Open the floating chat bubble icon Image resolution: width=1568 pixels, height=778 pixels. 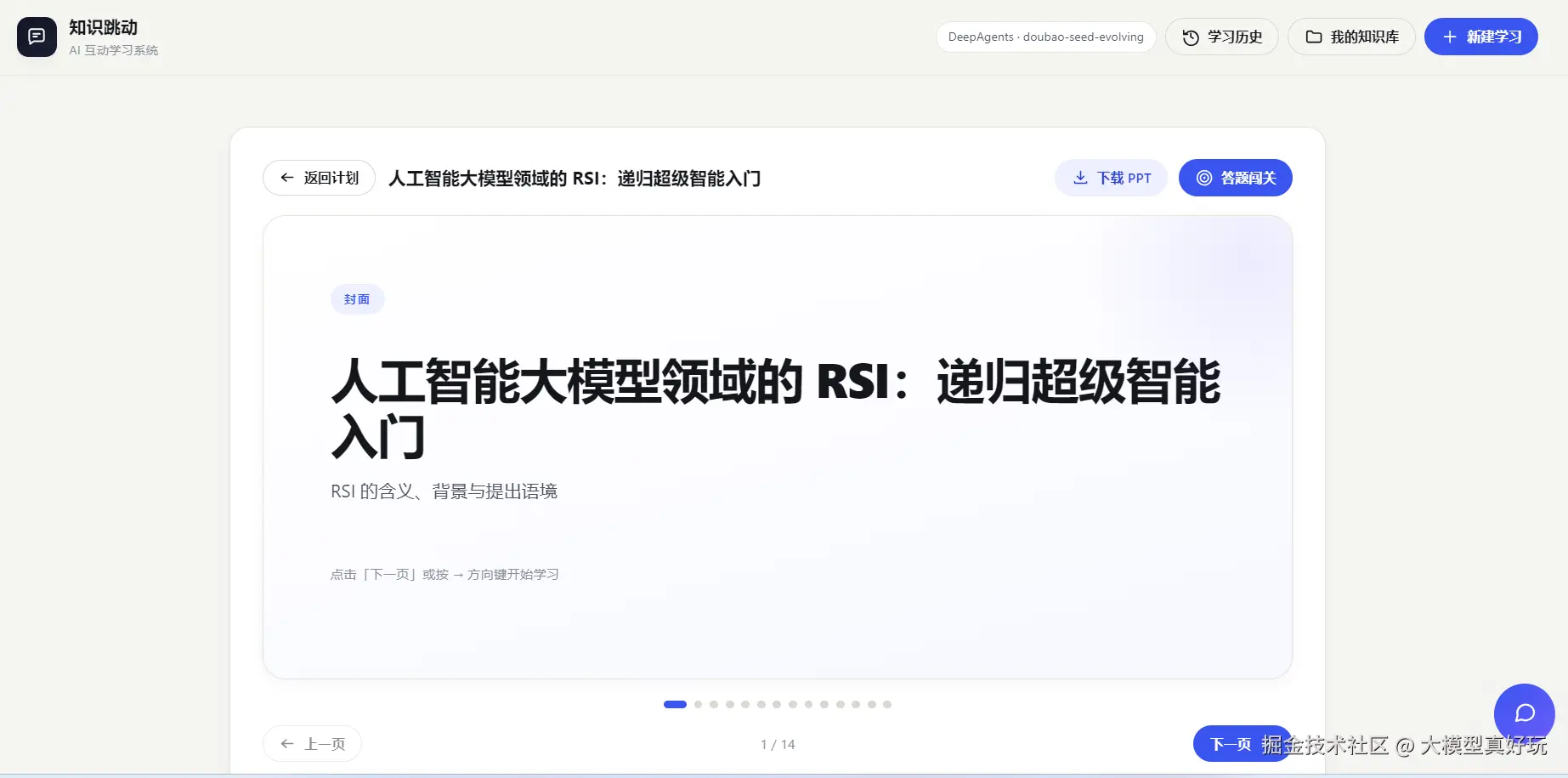click(1525, 713)
